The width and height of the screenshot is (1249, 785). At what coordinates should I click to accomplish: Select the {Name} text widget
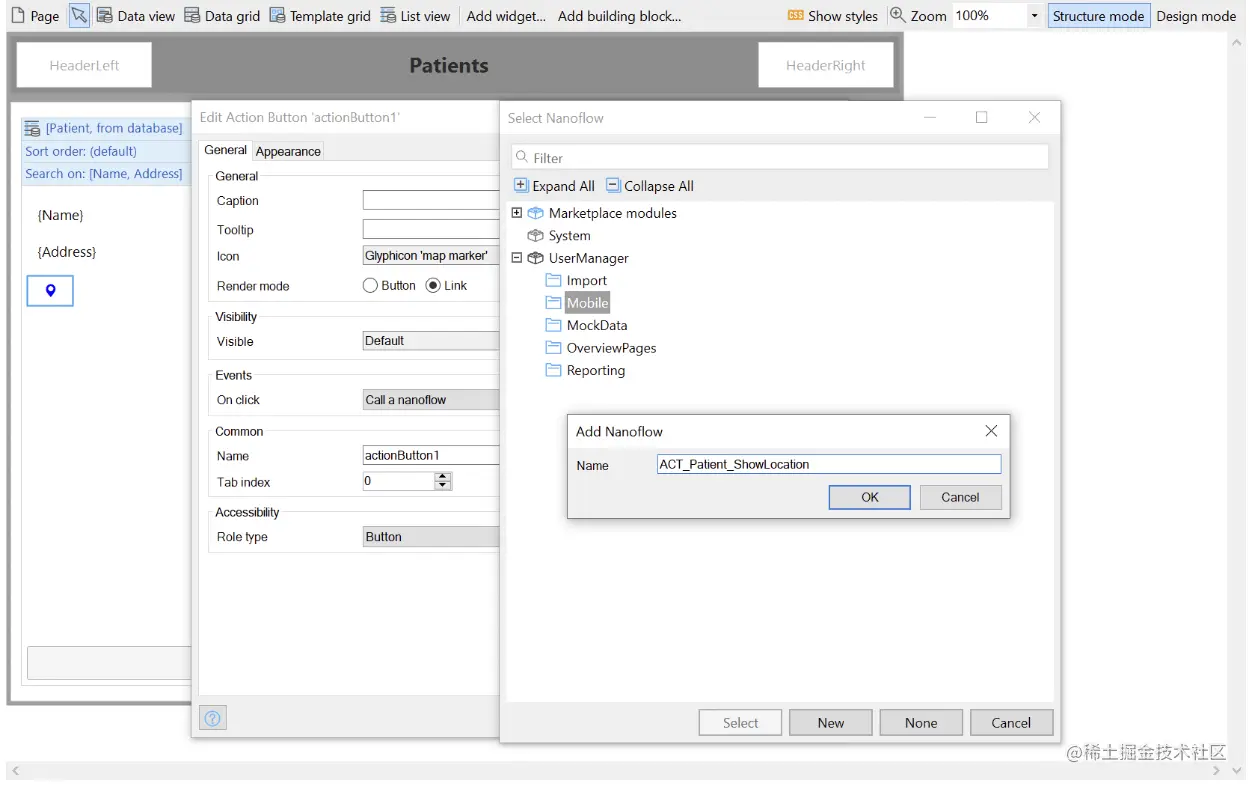pyautogui.click(x=61, y=215)
